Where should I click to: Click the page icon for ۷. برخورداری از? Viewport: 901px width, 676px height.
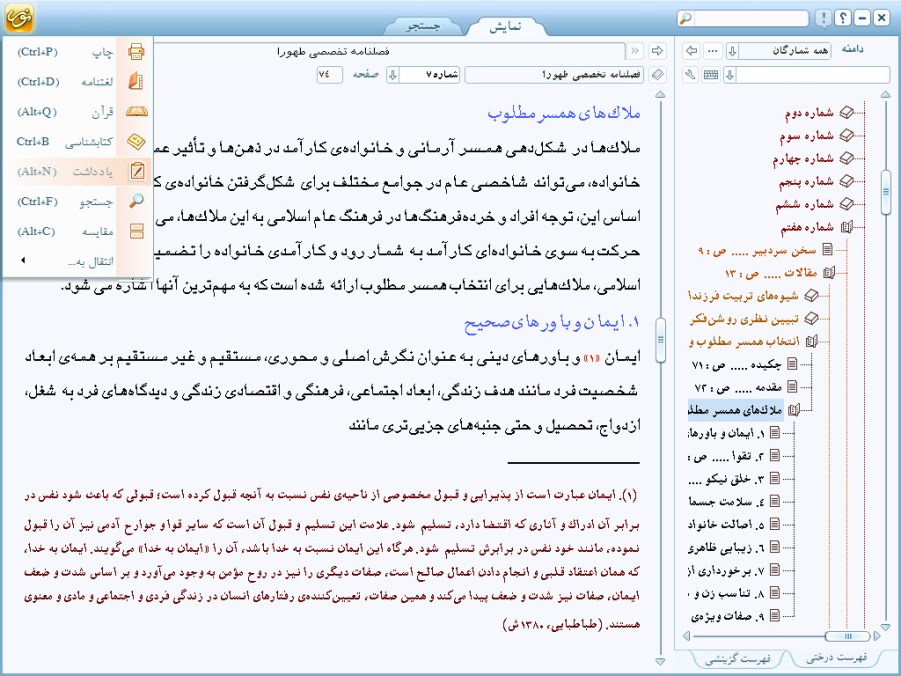click(x=775, y=570)
